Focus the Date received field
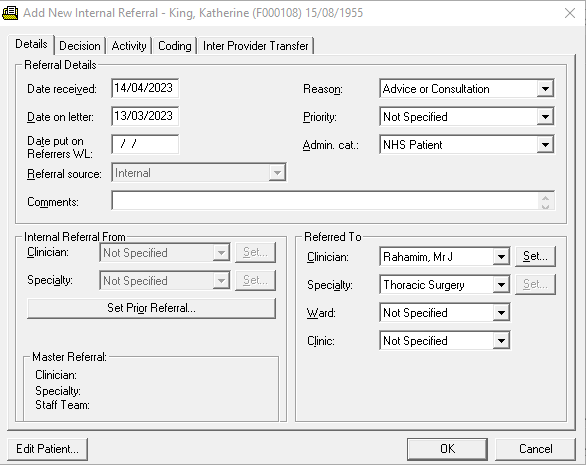Image resolution: width=586 pixels, height=465 pixels. click(145, 88)
